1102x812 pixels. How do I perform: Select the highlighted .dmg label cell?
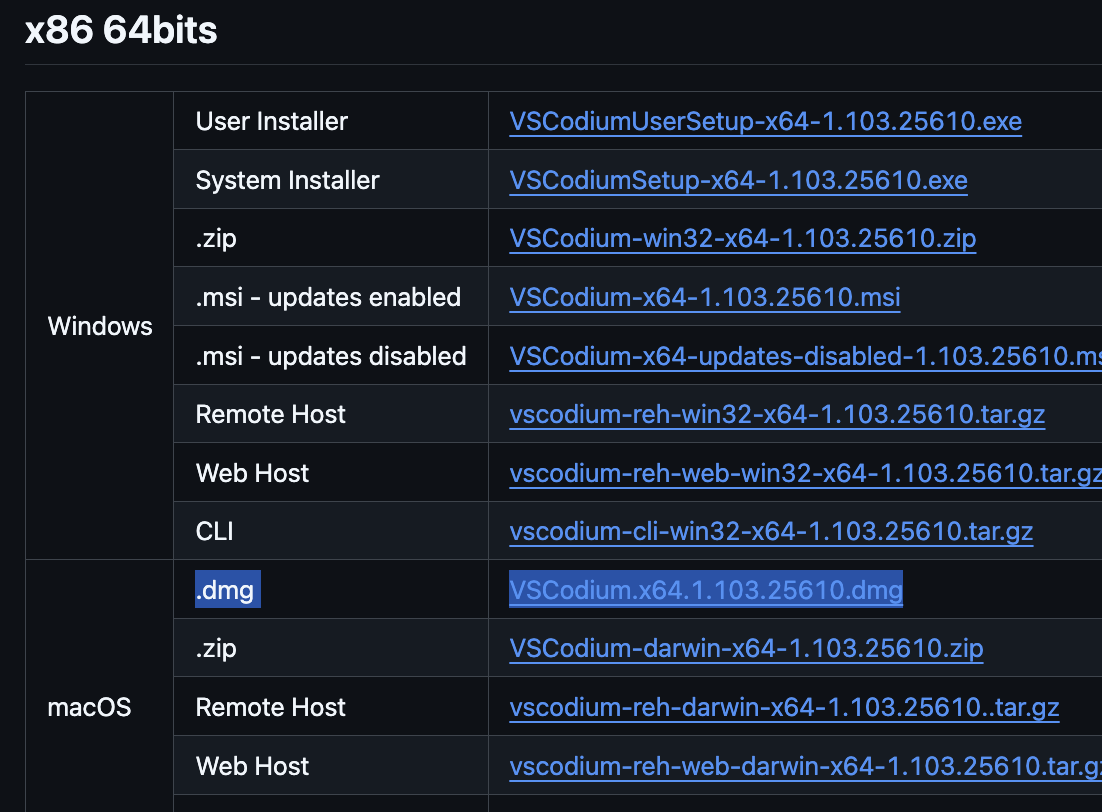228,589
